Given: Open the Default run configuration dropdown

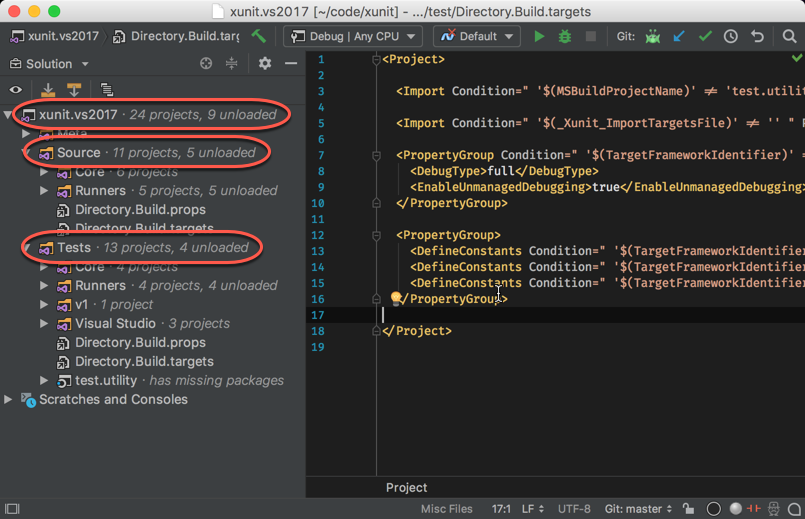Looking at the screenshot, I should (x=476, y=36).
